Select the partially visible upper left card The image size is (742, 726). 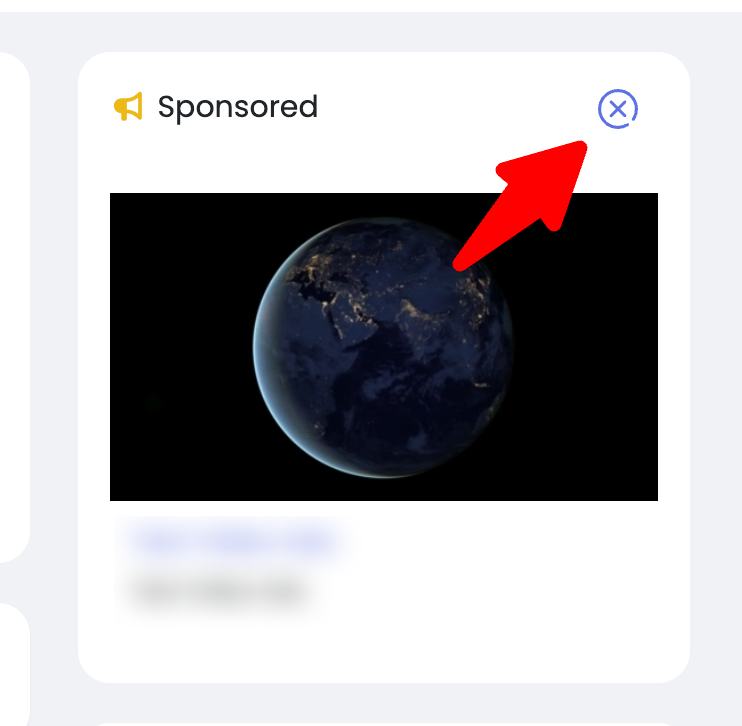coord(15,308)
